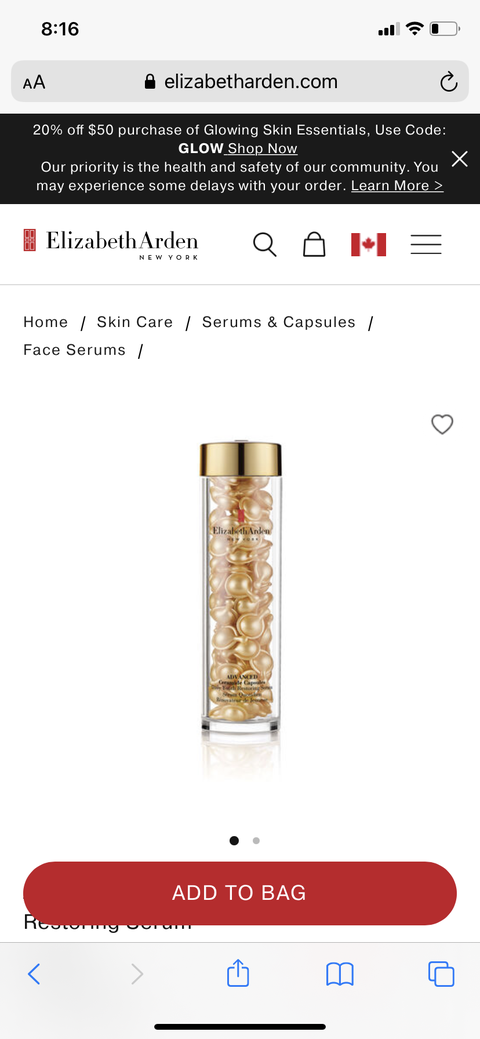The image size is (480, 1039).
Task: Click the Shop Now promo link
Action: (262, 148)
